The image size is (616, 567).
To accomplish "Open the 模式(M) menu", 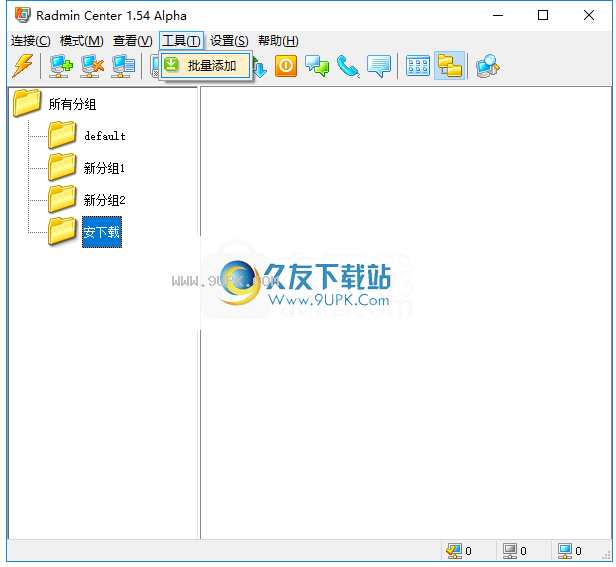I will (x=82, y=40).
